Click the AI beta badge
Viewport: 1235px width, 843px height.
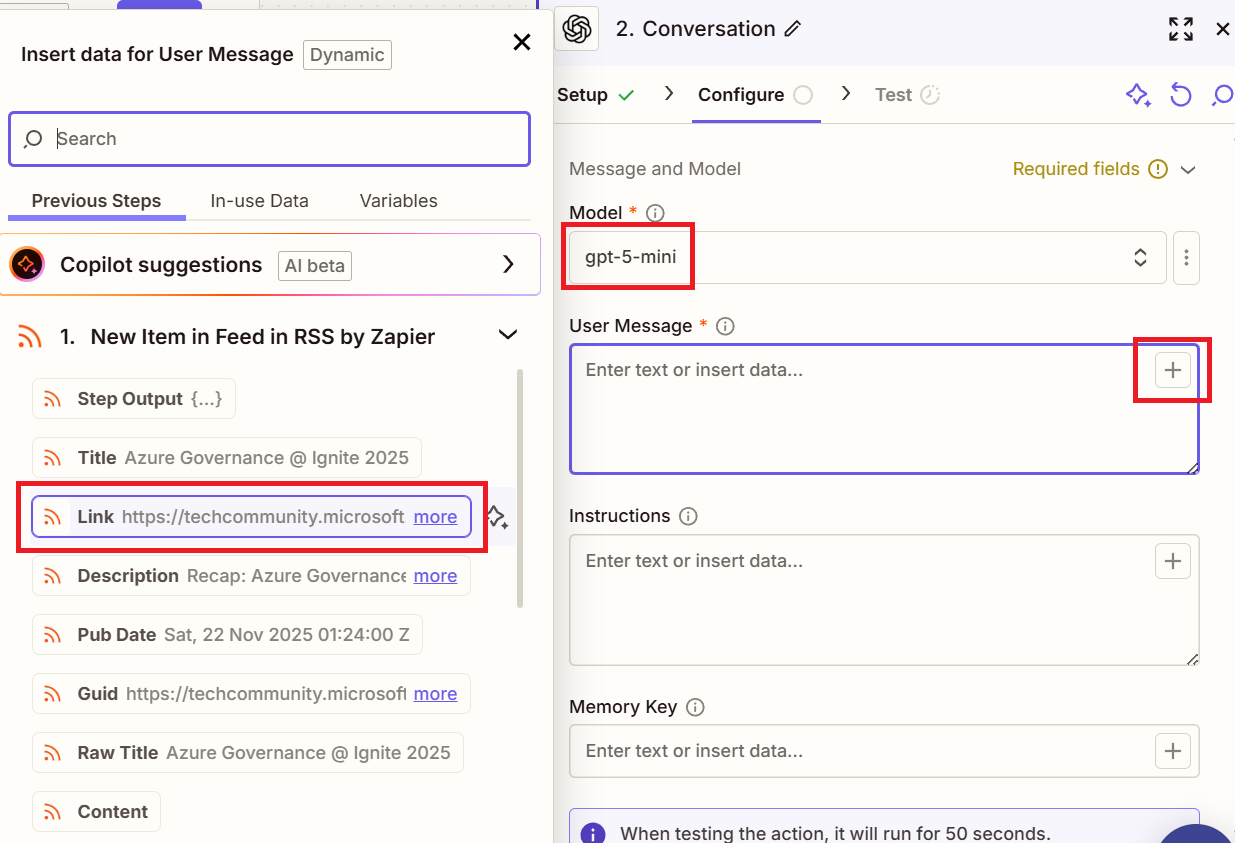coord(315,266)
